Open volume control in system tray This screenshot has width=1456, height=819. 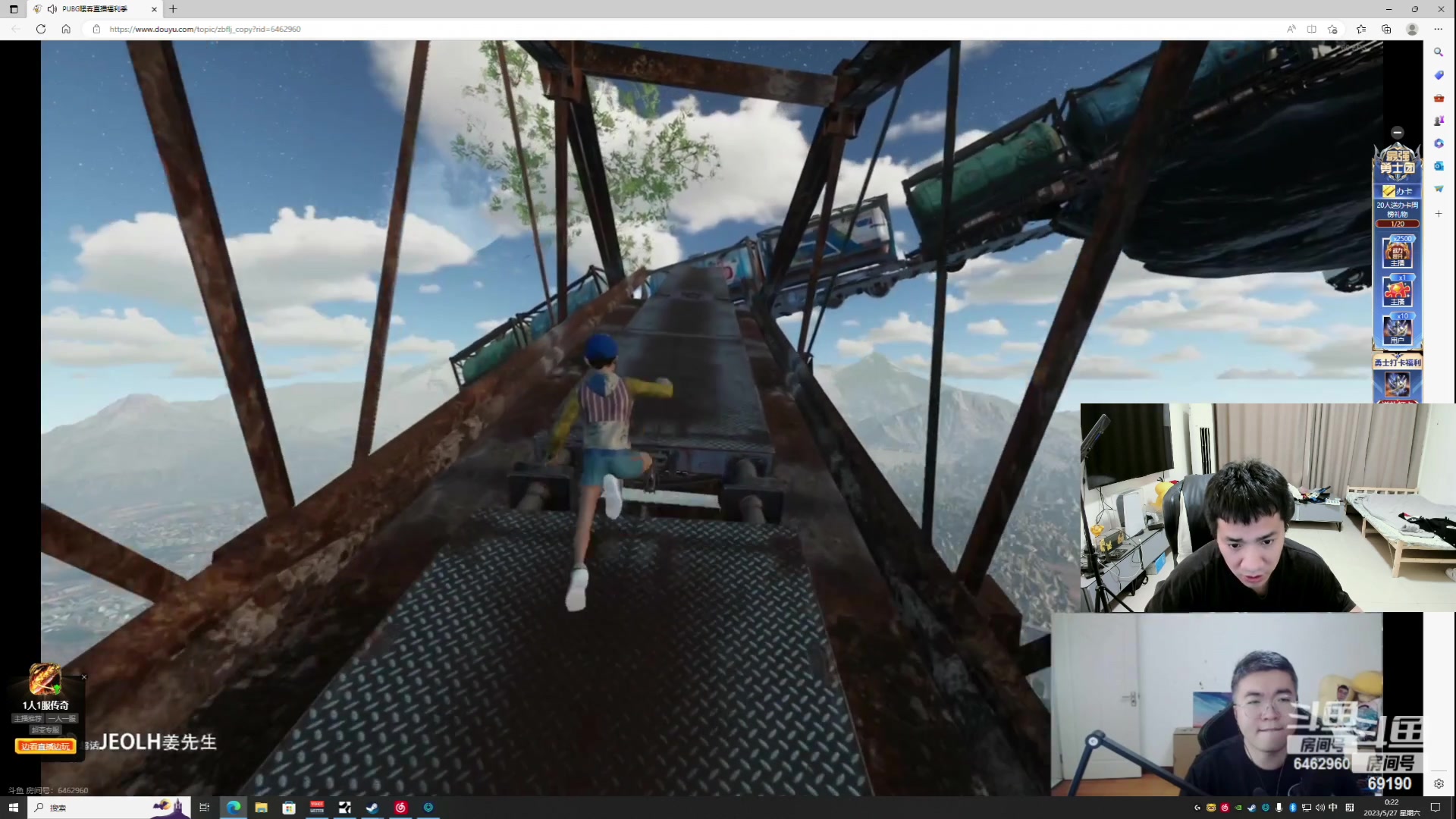[x=1320, y=808]
